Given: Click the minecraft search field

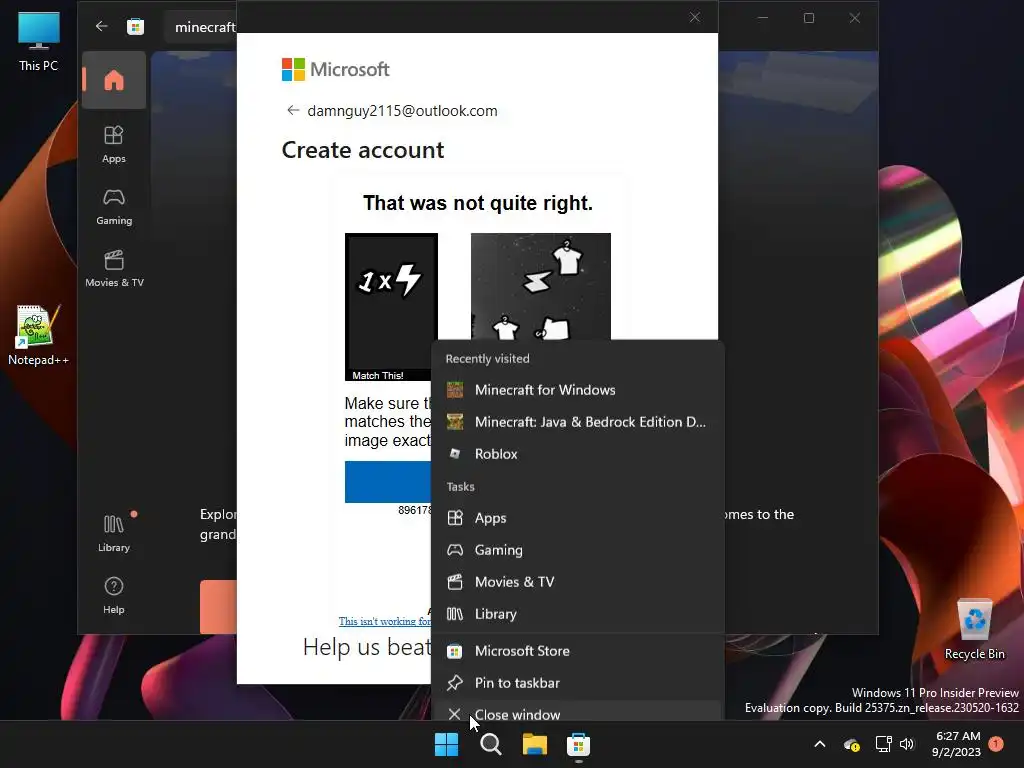Looking at the screenshot, I should click(x=200, y=27).
